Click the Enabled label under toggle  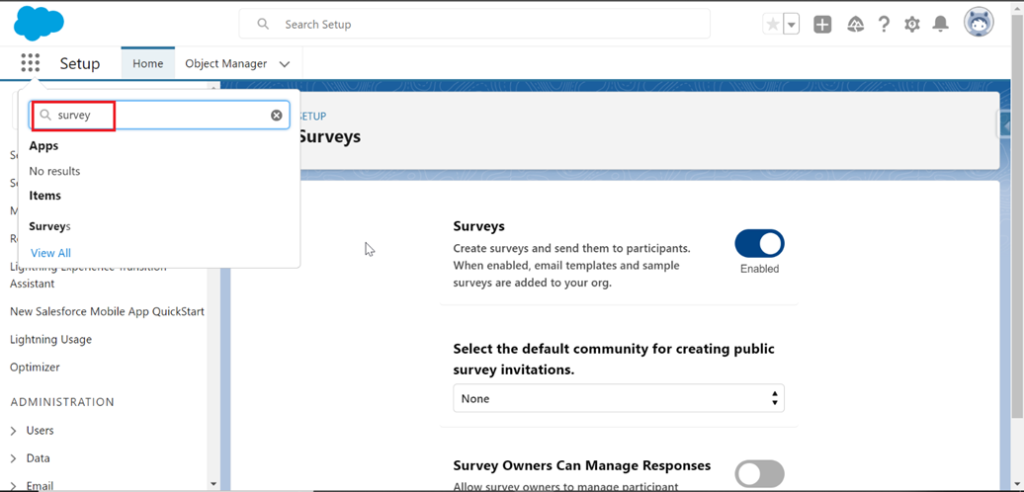click(x=760, y=269)
